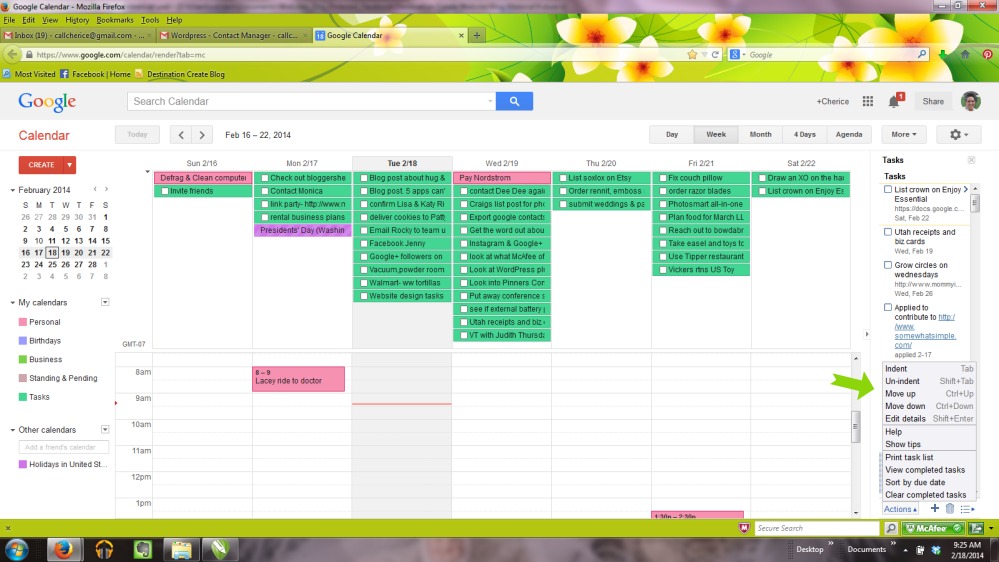Bookmark page with the star icon

pos(692,55)
